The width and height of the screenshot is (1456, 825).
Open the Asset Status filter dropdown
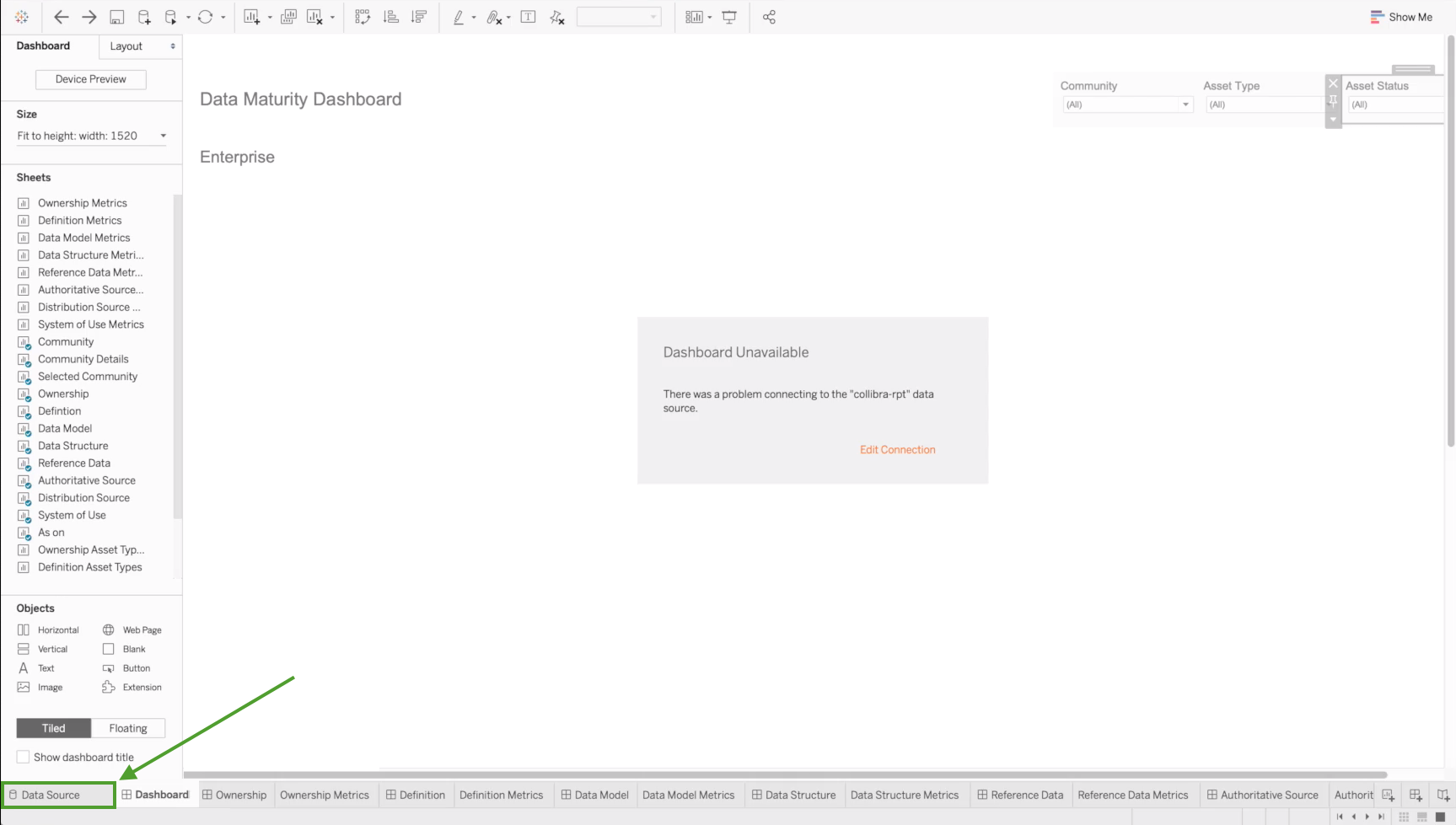coord(1395,104)
